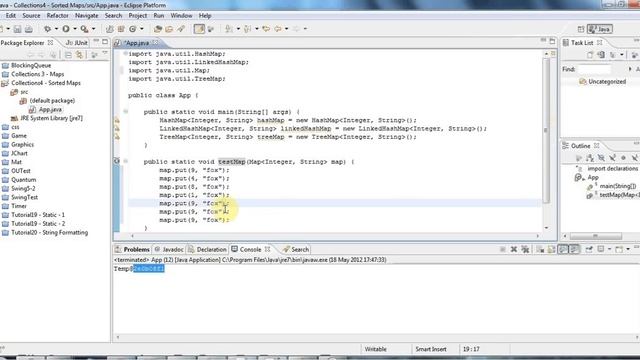Click the New Java Package toolbar icon
This screenshot has height=360, width=640.
121,29
